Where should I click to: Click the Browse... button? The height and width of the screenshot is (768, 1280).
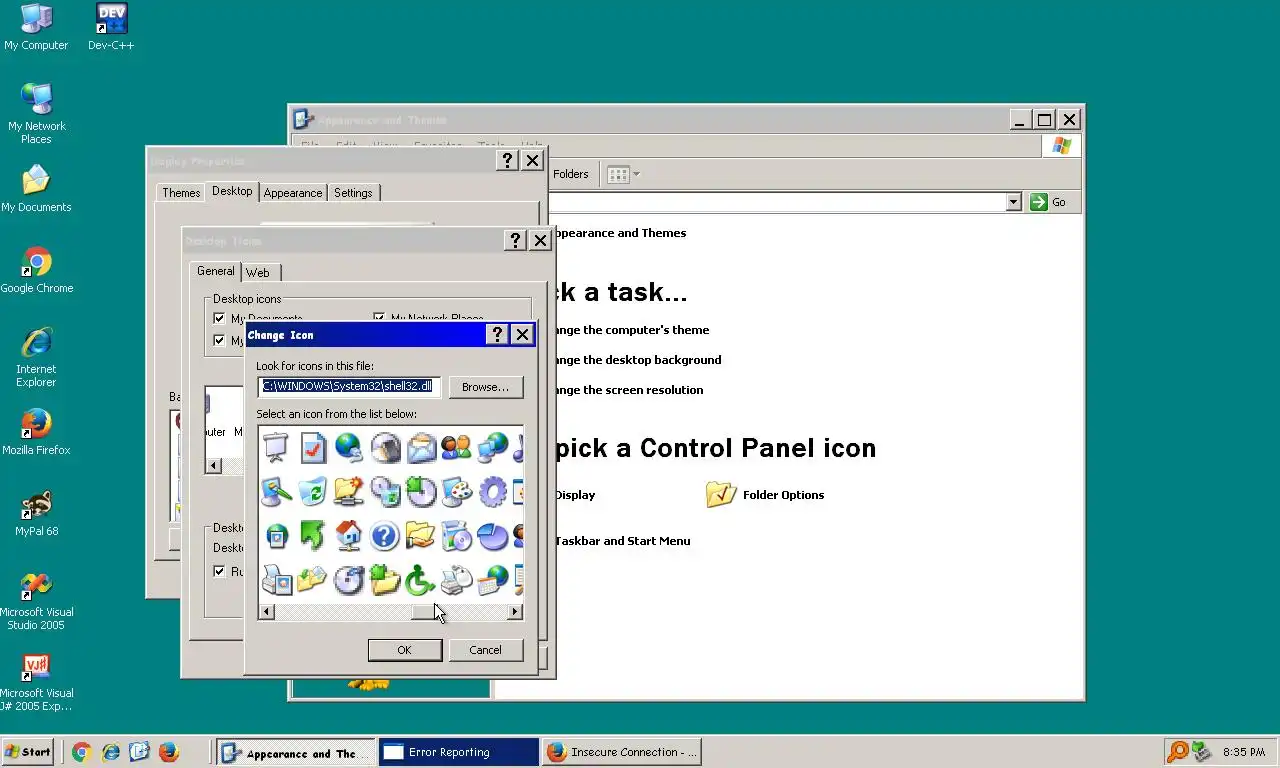[x=486, y=387]
